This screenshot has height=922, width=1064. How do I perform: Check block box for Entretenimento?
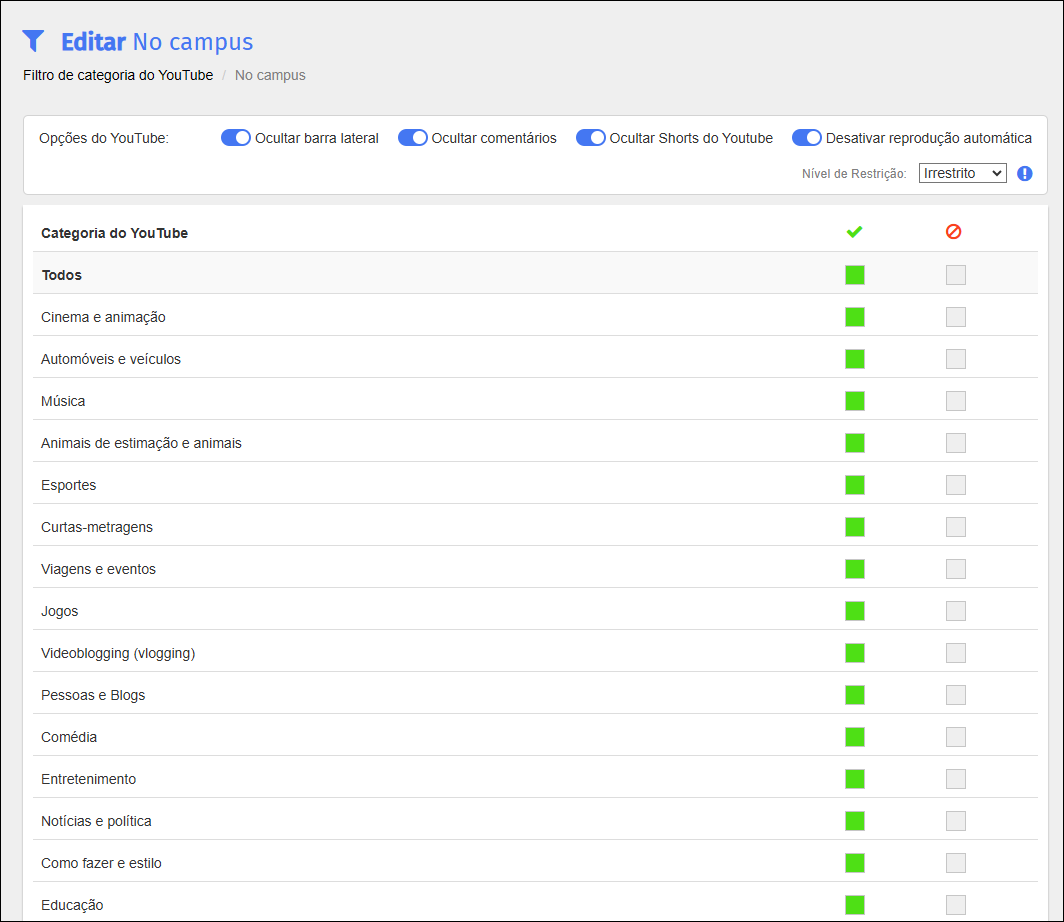click(955, 780)
